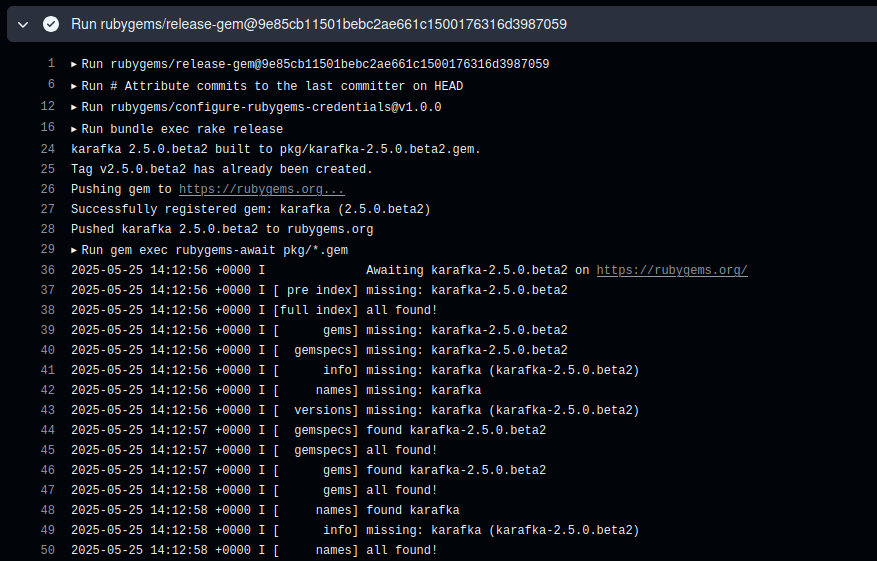Expand the 'Run rubygems/release-gem' log group triangle
This screenshot has width=877, height=561.
tap(74, 65)
